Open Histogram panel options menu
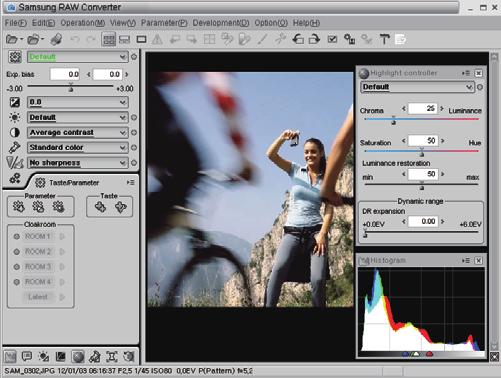The height and width of the screenshot is (378, 501). pyautogui.click(x=466, y=260)
